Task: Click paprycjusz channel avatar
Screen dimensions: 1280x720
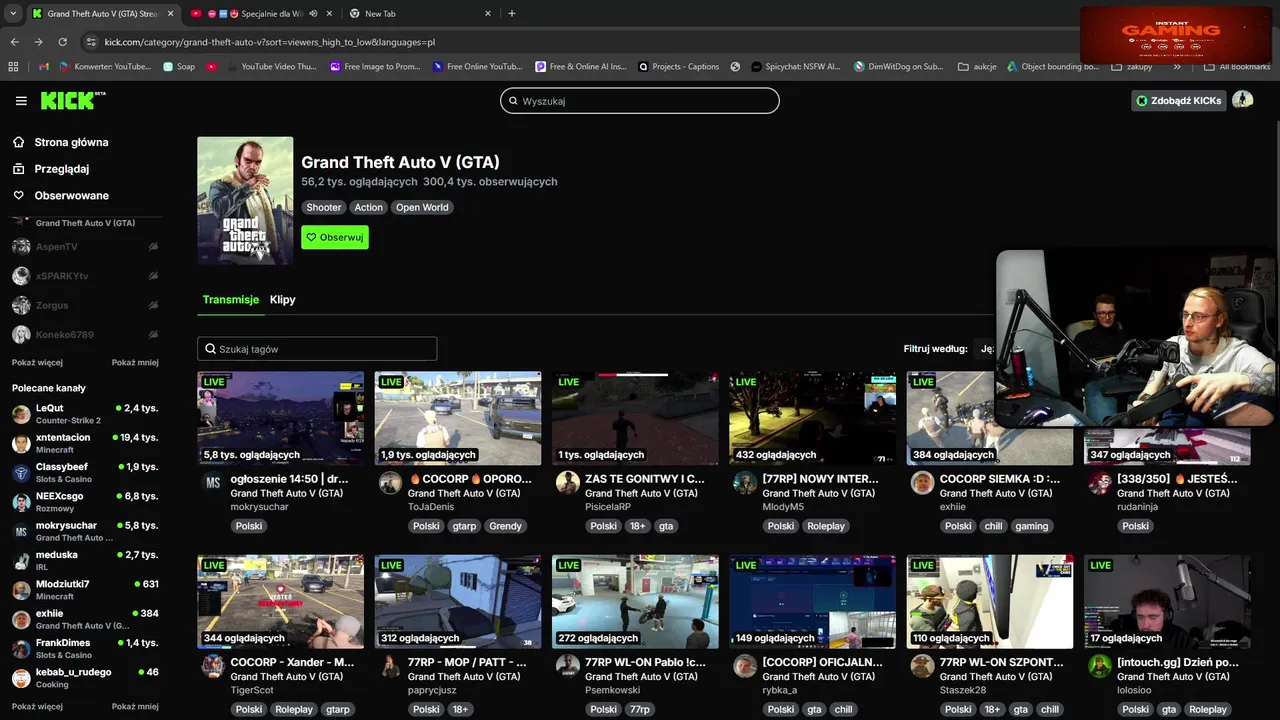Action: tap(390, 666)
